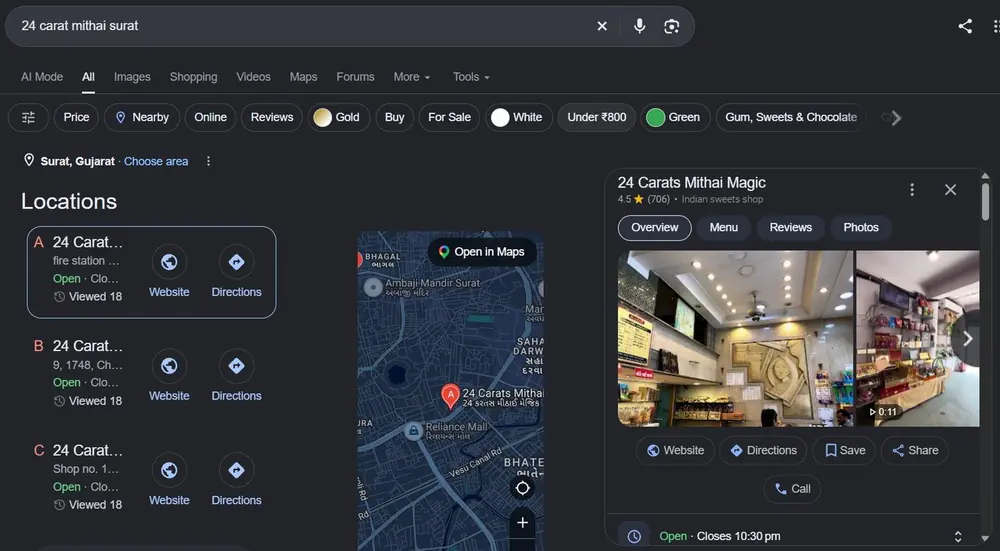Apply the Nearby filter chip
The height and width of the screenshot is (551, 1000).
[142, 117]
